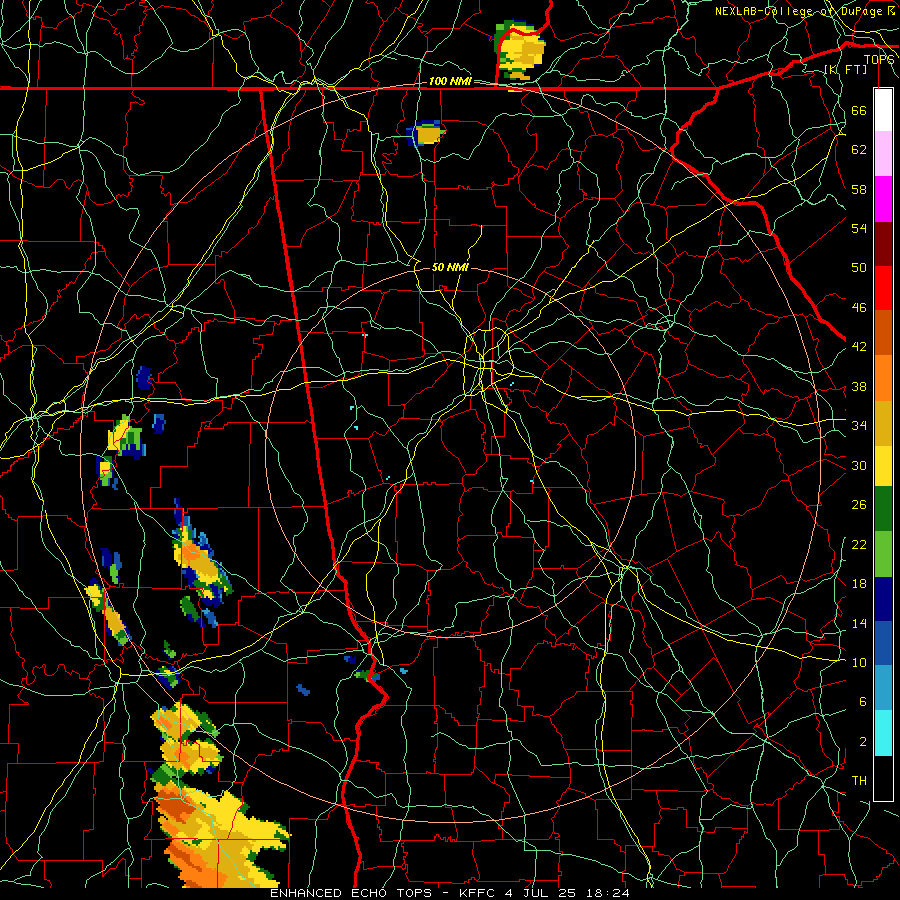The height and width of the screenshot is (900, 900).
Task: Click the legend value 14
Action: pyautogui.click(x=859, y=623)
